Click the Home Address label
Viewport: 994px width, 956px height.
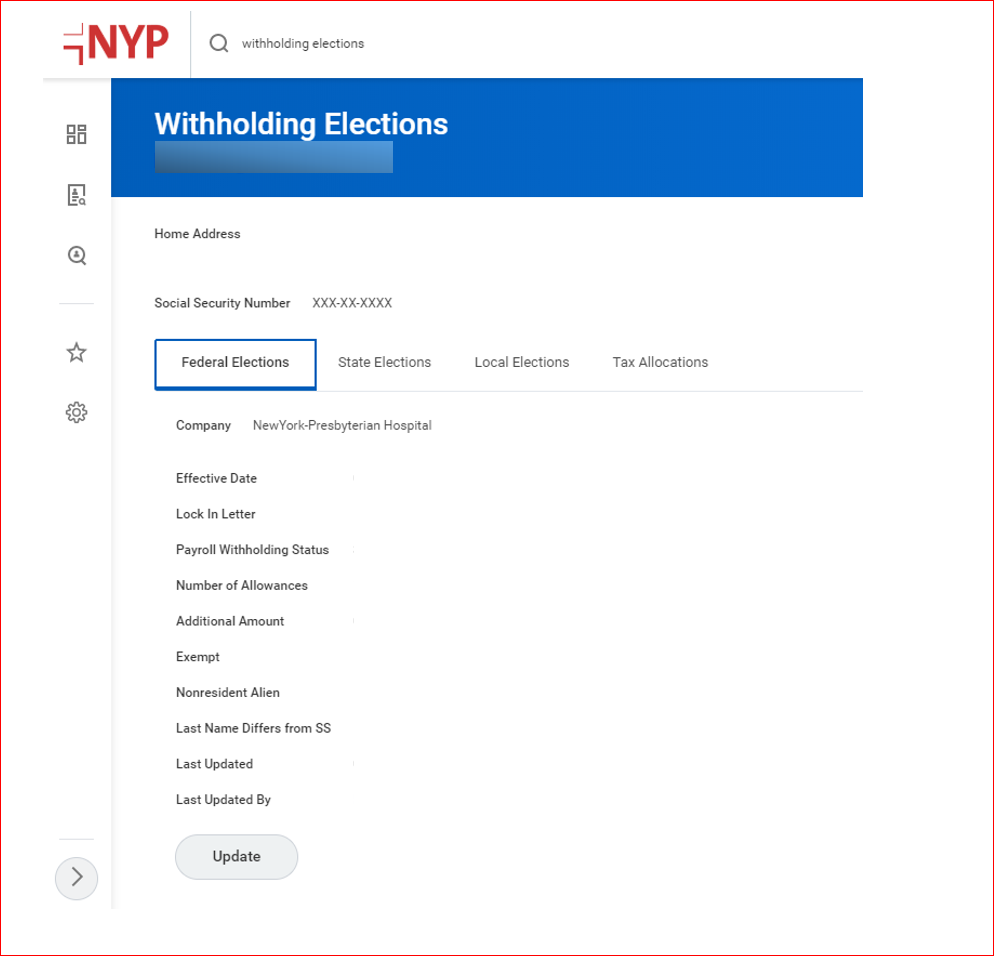pyautogui.click(x=197, y=234)
